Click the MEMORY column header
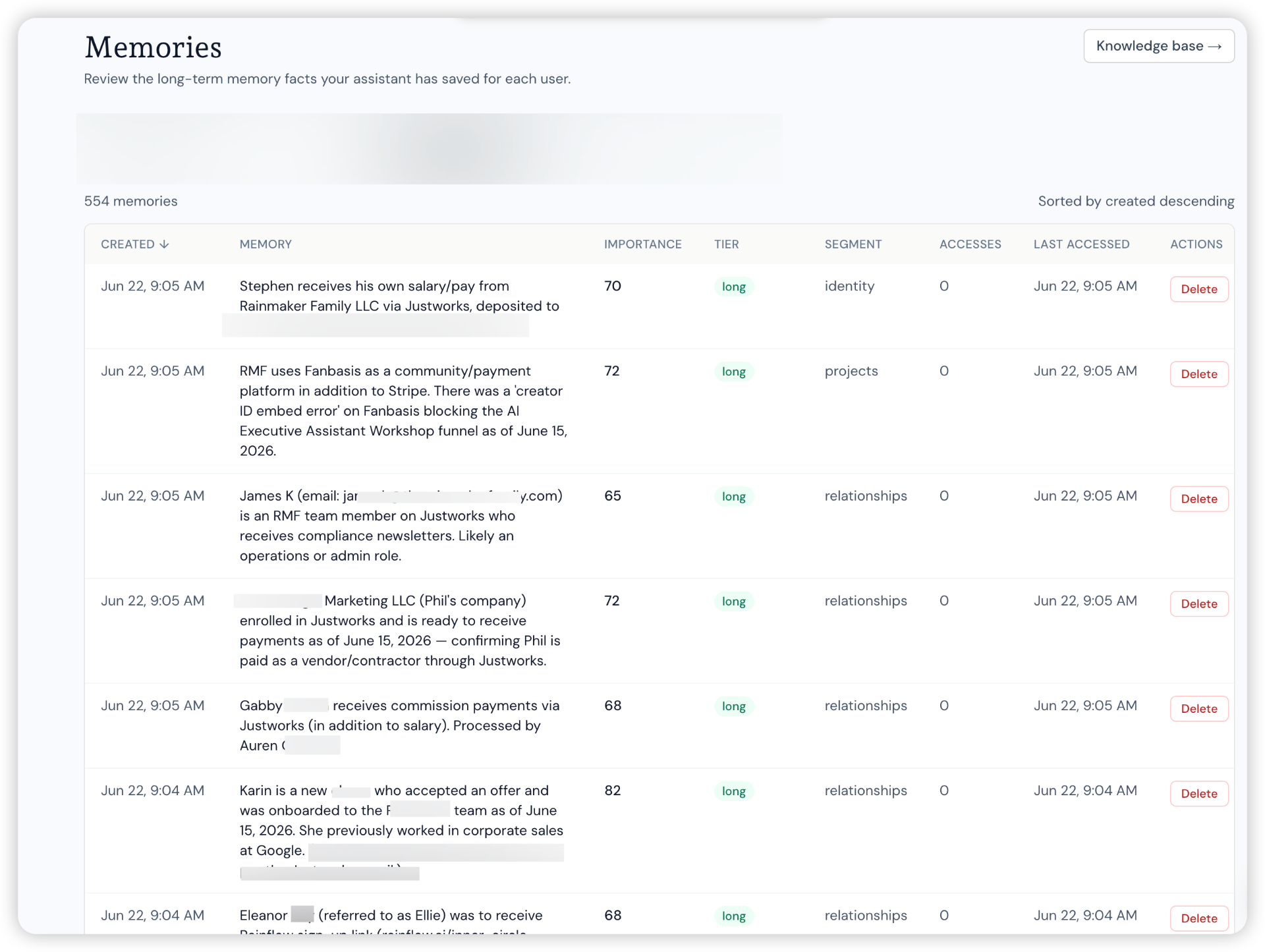 [266, 244]
